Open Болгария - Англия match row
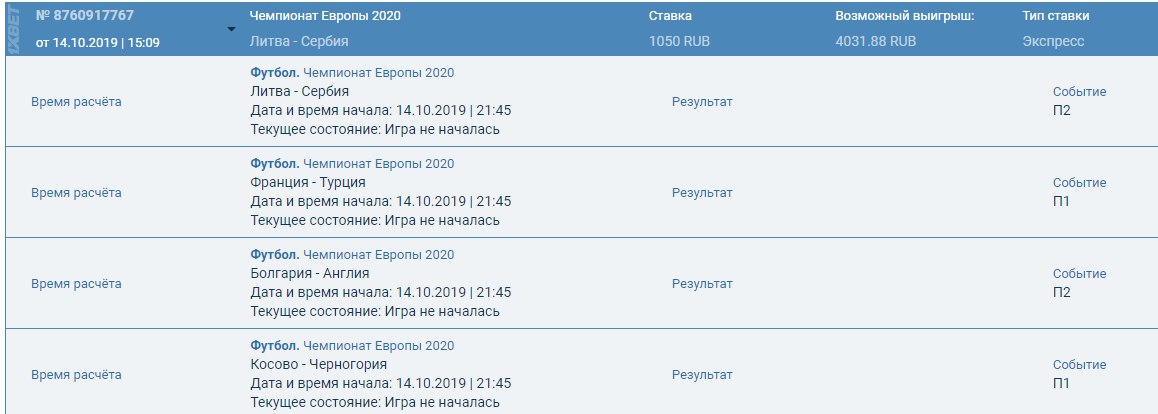The width and height of the screenshot is (1158, 414). tap(310, 273)
